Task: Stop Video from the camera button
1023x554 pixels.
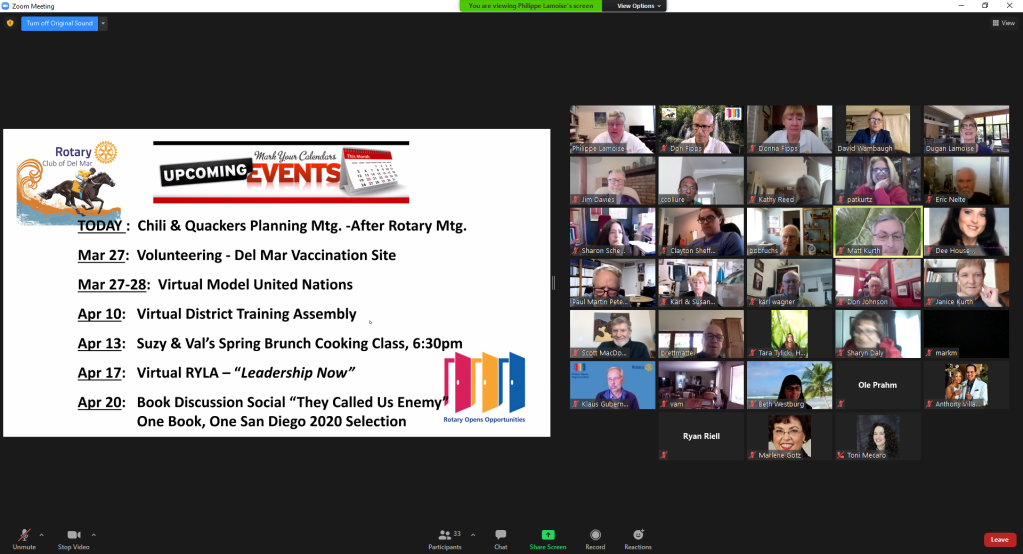Action: coord(73,537)
